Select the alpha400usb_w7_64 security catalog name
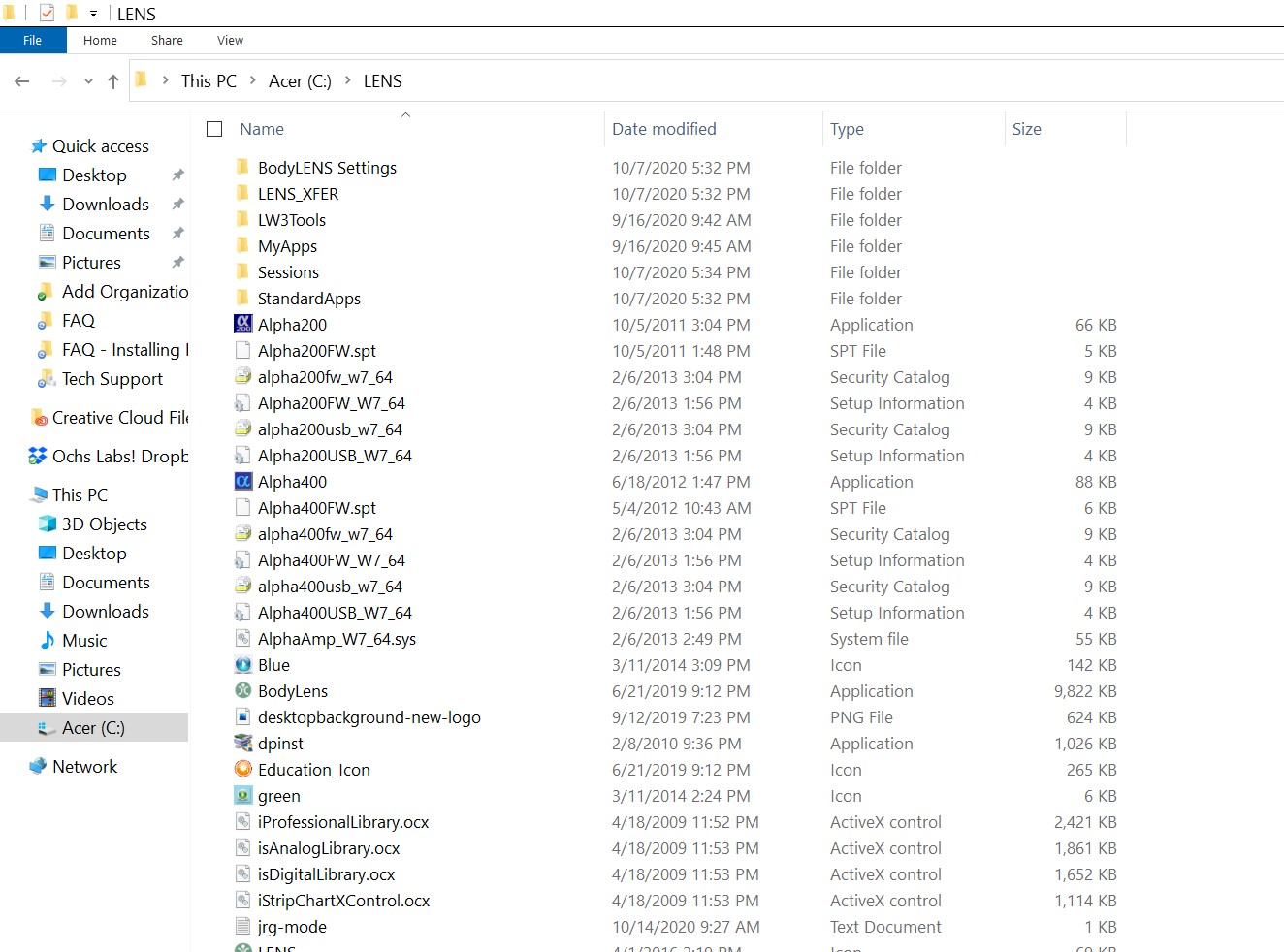 pos(330,586)
